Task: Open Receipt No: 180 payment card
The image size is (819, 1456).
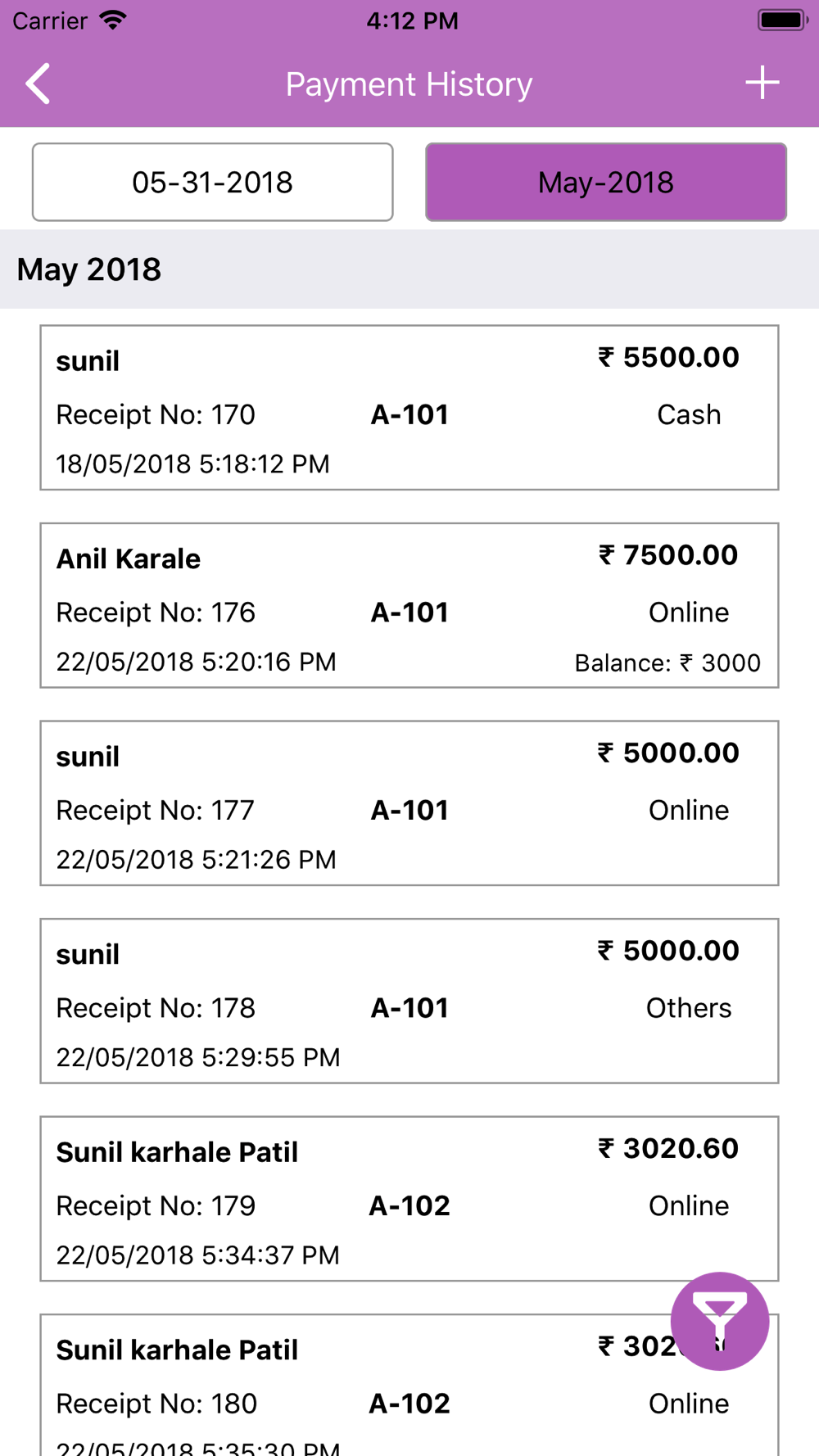Action: pos(409,1385)
